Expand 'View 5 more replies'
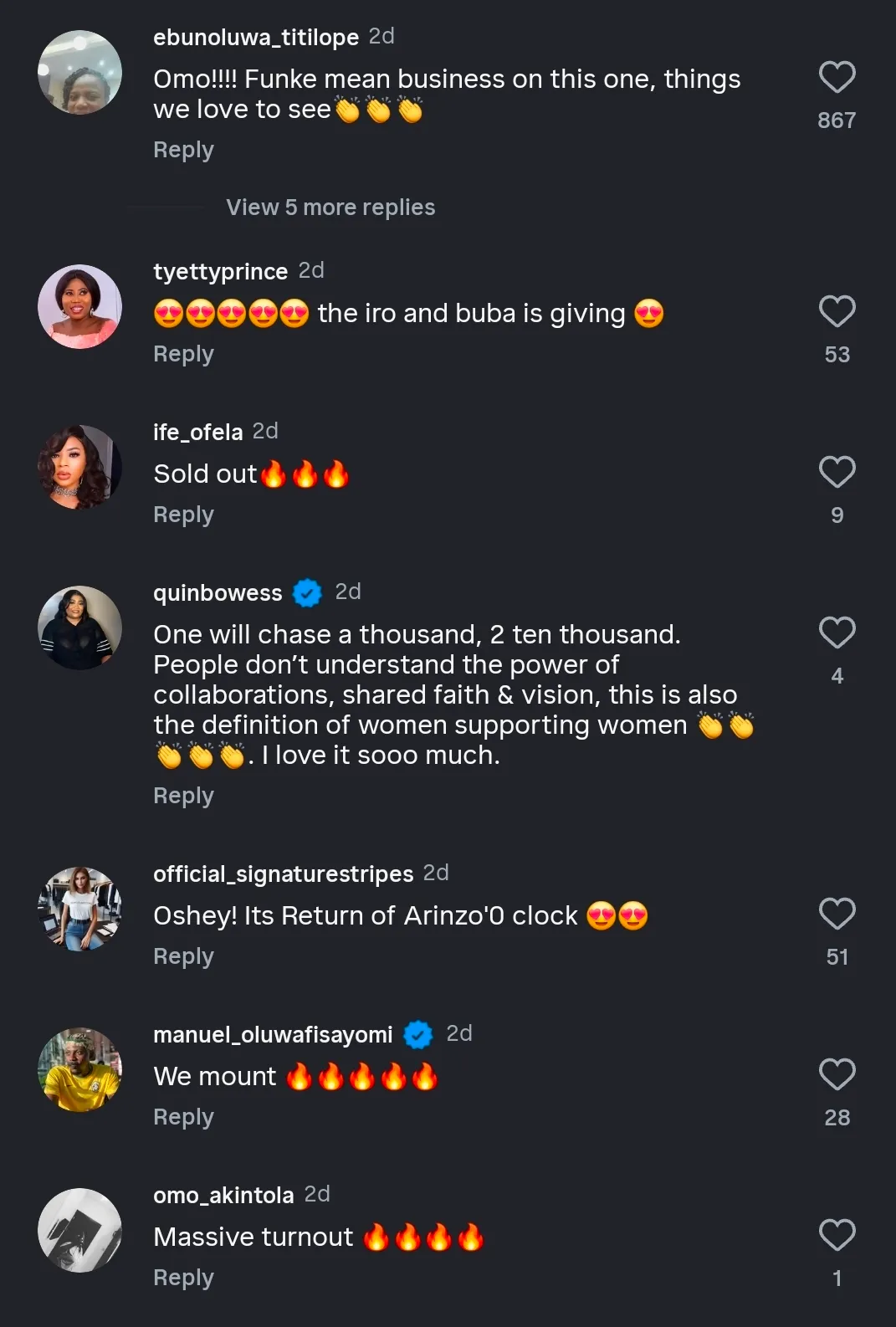The width and height of the screenshot is (896, 1327). click(x=330, y=208)
